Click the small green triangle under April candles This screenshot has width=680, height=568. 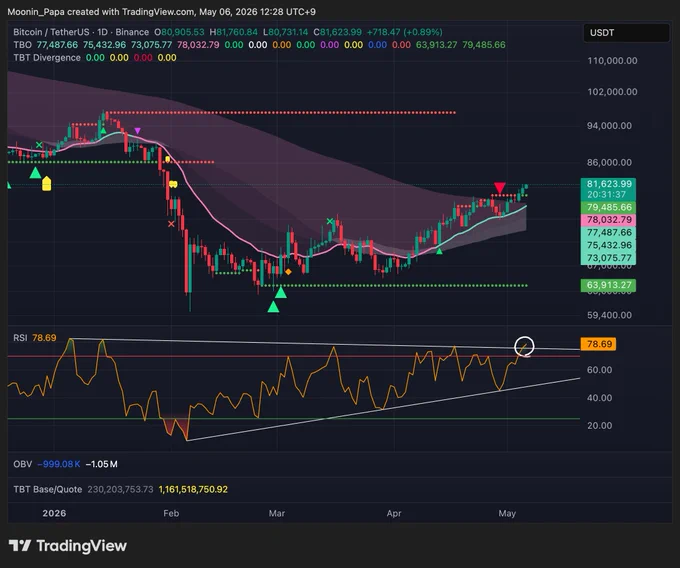(439, 251)
